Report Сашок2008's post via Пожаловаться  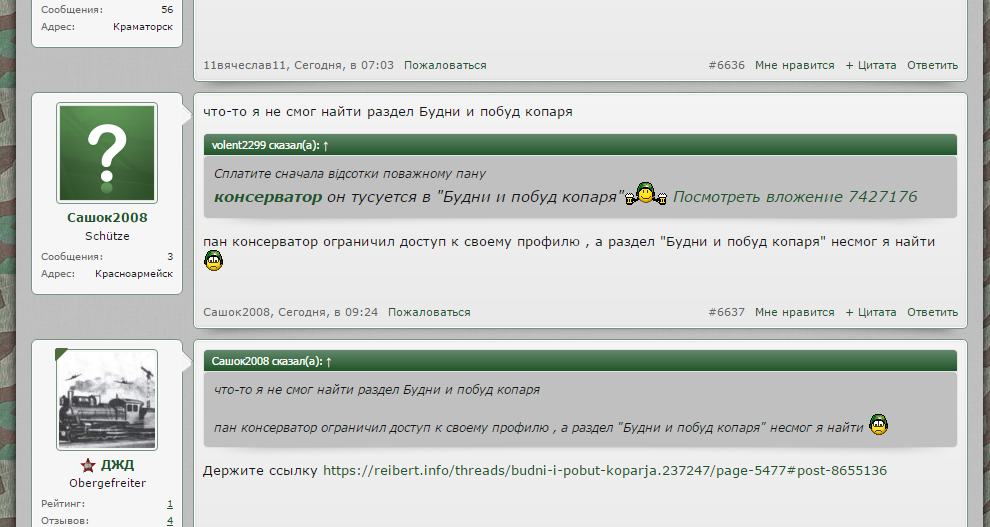click(x=429, y=312)
